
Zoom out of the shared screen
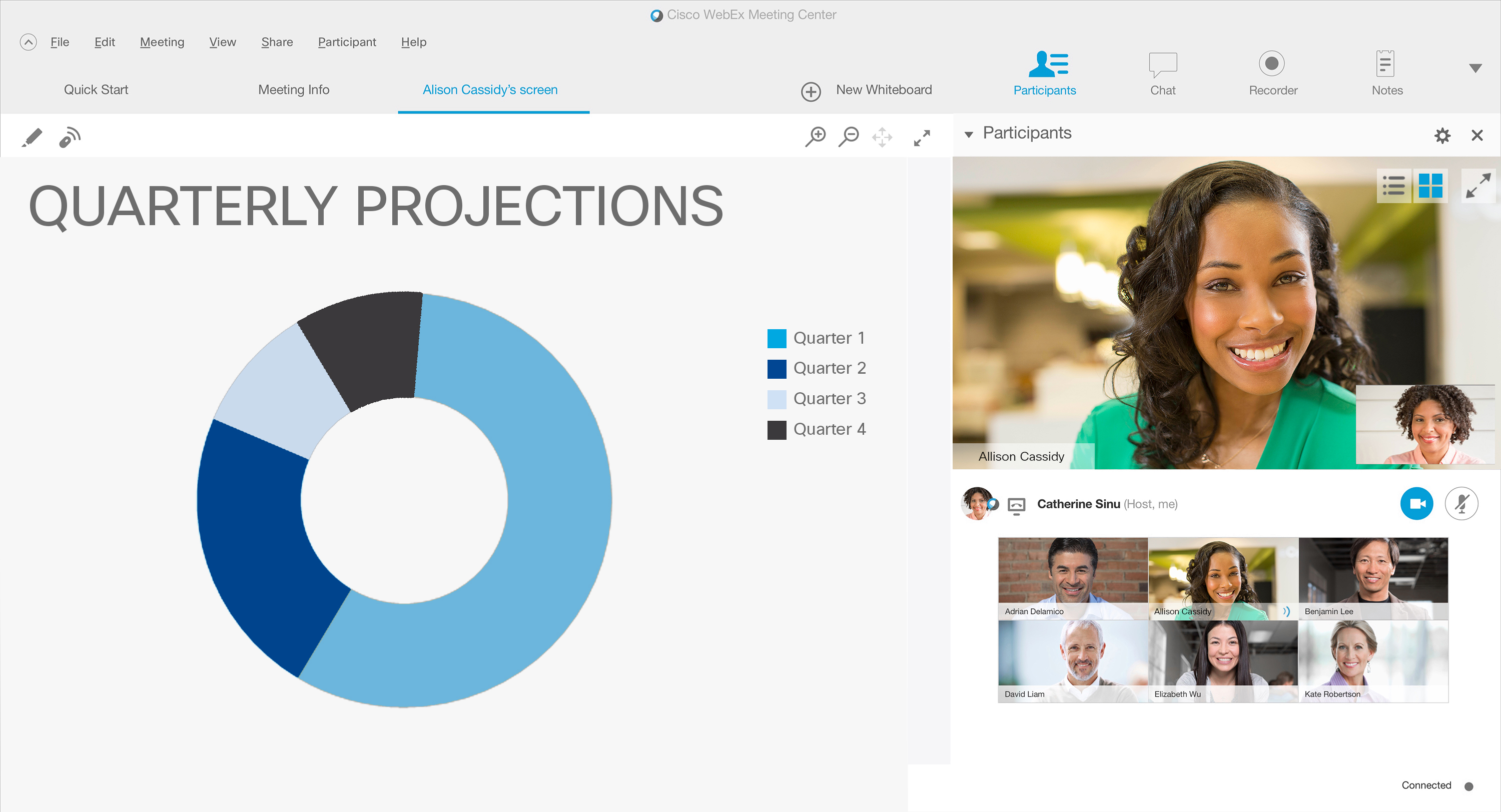click(x=849, y=137)
